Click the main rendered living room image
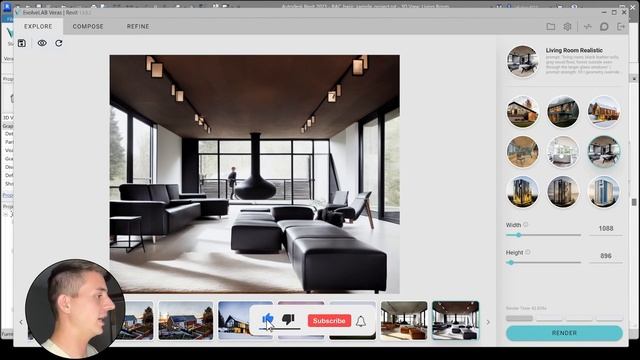The width and height of the screenshot is (640, 360). tap(255, 174)
